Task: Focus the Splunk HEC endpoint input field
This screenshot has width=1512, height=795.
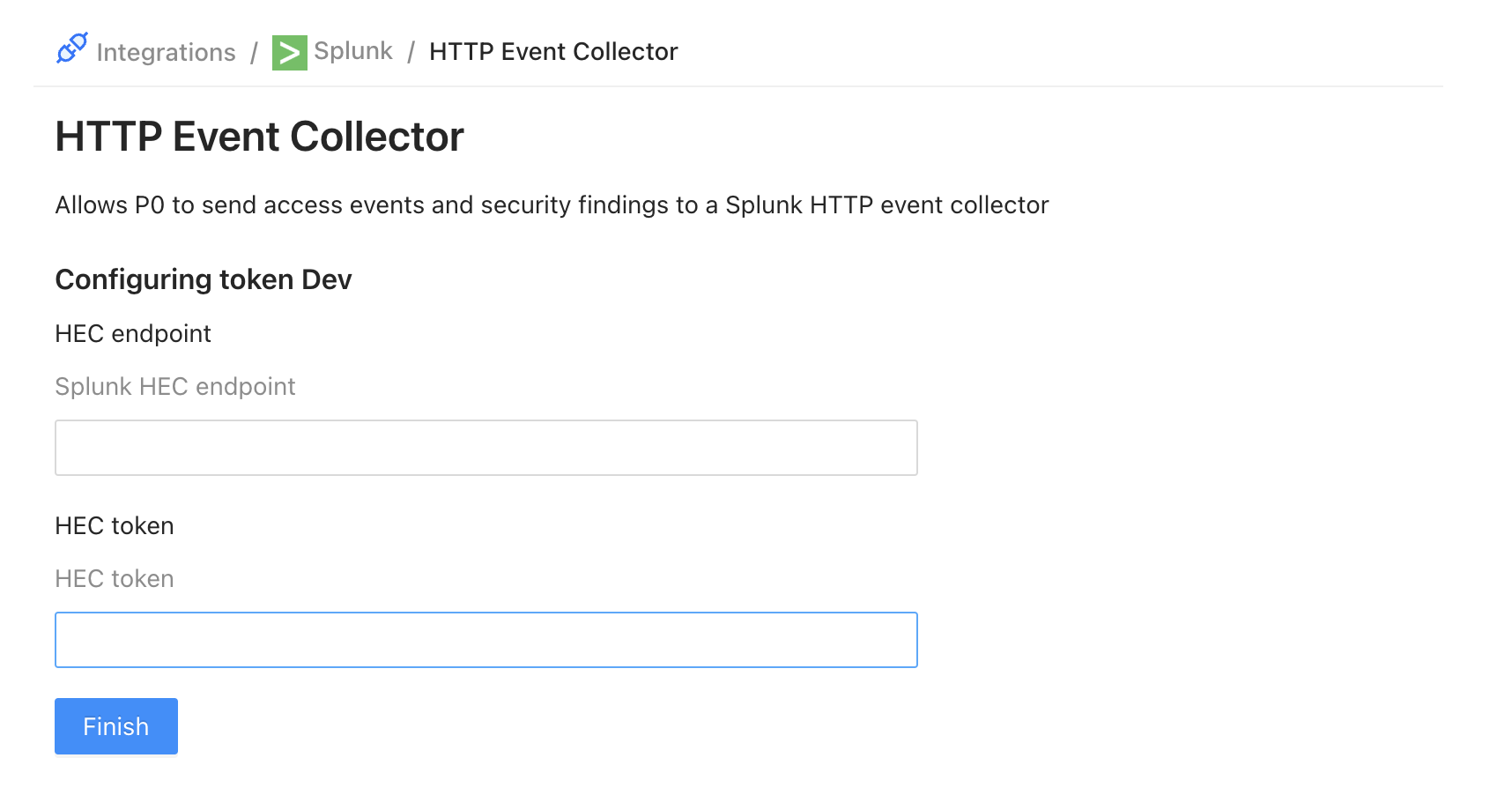Action: (485, 448)
